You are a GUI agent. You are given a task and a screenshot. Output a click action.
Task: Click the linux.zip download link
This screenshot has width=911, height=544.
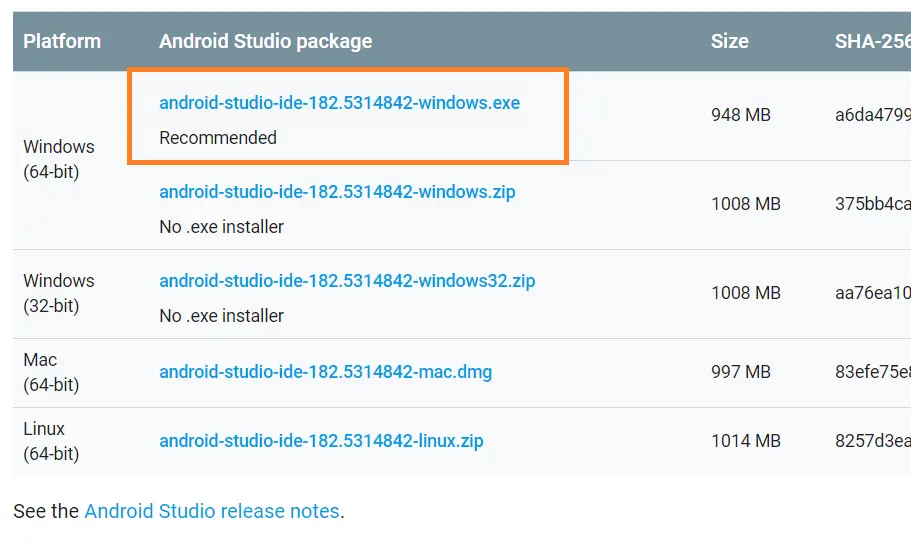click(321, 441)
